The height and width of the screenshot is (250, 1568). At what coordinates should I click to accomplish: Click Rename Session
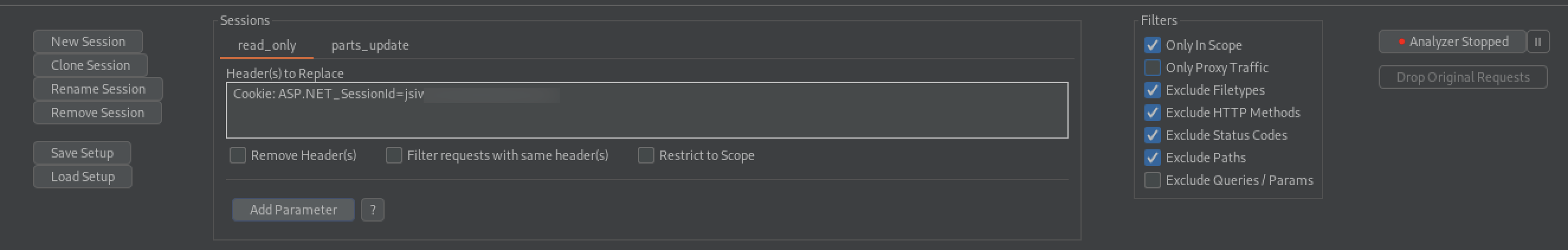pyautogui.click(x=98, y=89)
